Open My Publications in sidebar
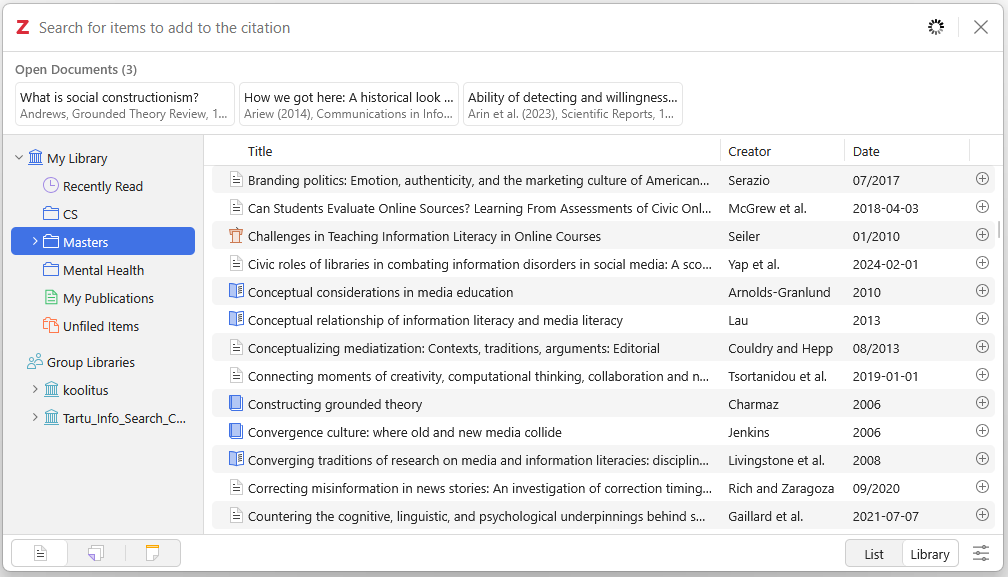 click(103, 298)
